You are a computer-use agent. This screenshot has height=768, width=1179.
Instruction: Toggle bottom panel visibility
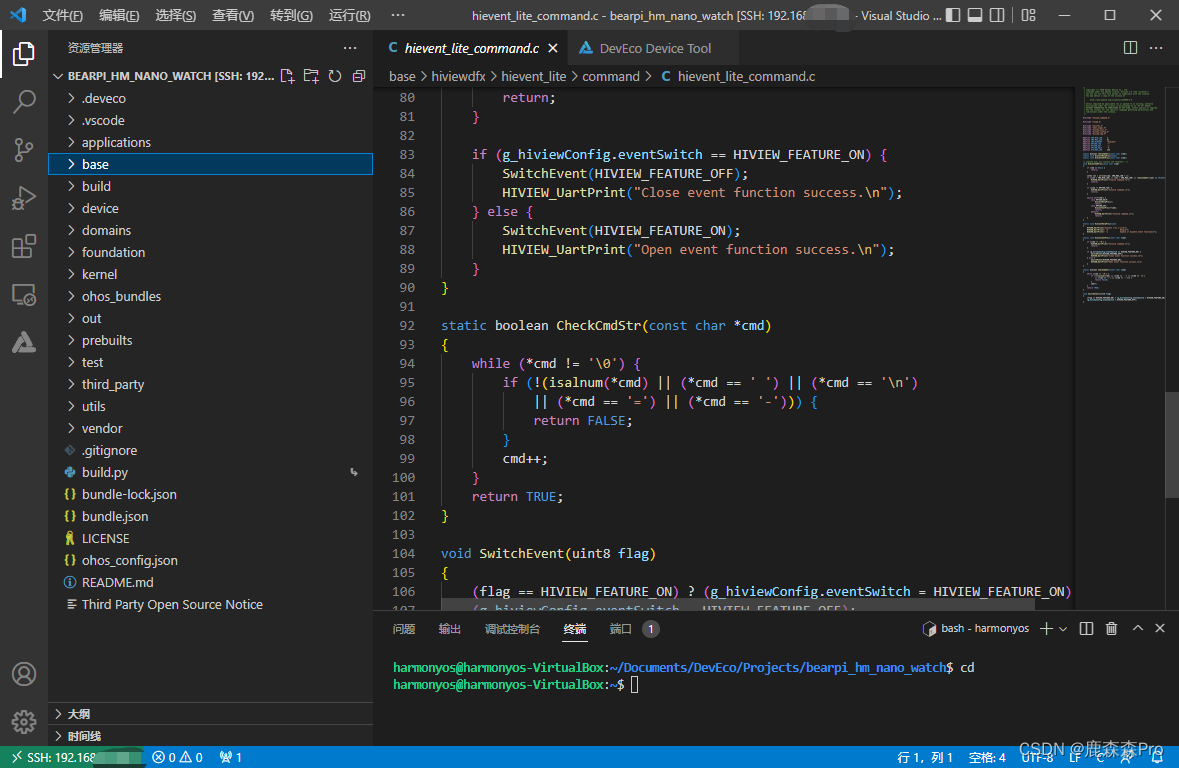(x=974, y=15)
